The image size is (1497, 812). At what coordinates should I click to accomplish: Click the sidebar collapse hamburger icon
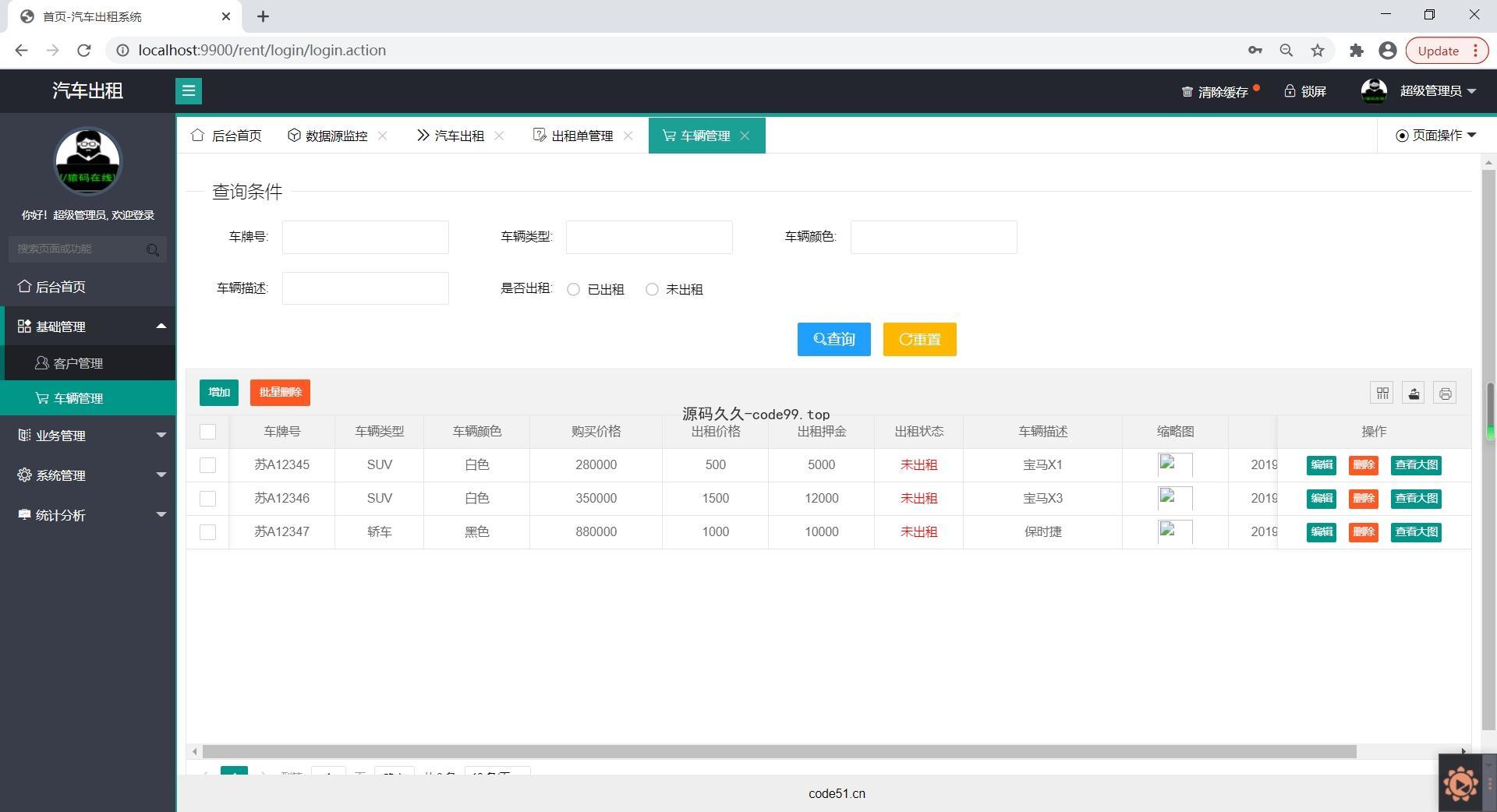tap(188, 91)
